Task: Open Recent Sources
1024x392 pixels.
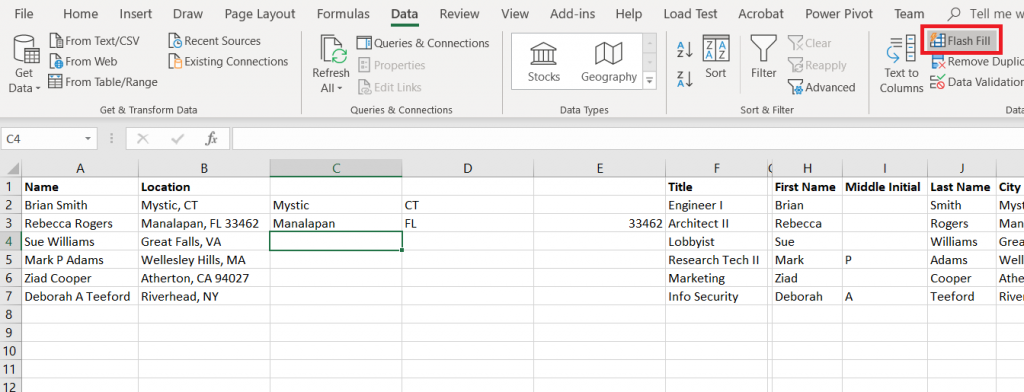Action: click(214, 41)
